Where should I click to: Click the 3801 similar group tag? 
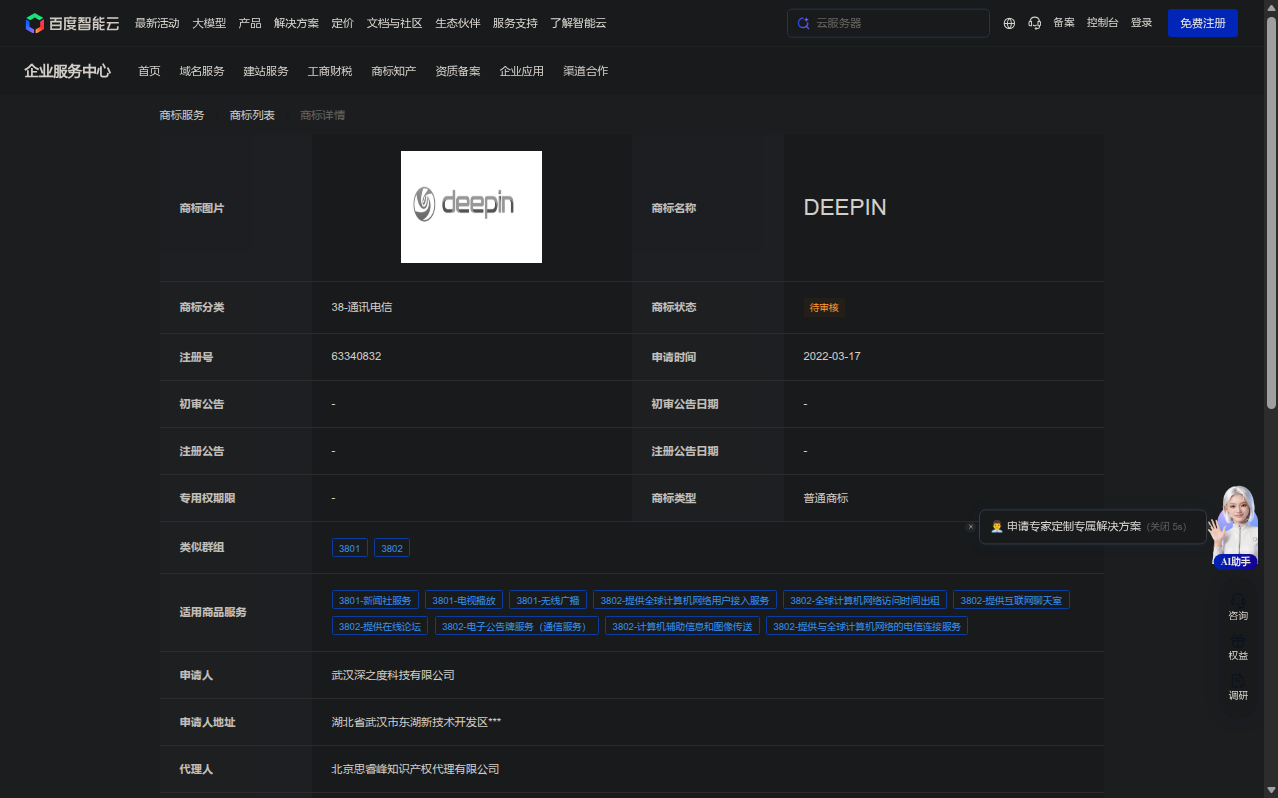coord(350,548)
